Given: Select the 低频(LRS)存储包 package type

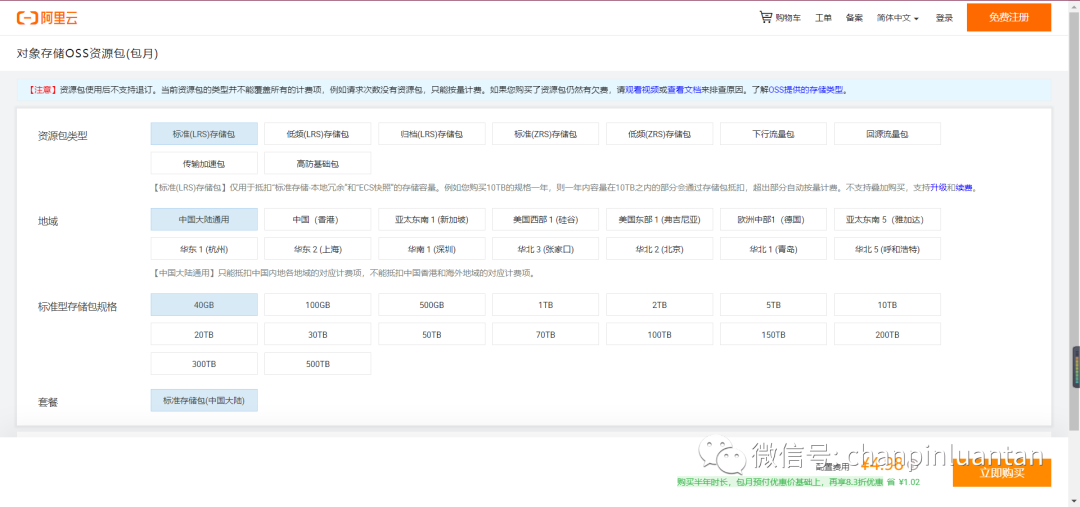Looking at the screenshot, I should pyautogui.click(x=318, y=134).
